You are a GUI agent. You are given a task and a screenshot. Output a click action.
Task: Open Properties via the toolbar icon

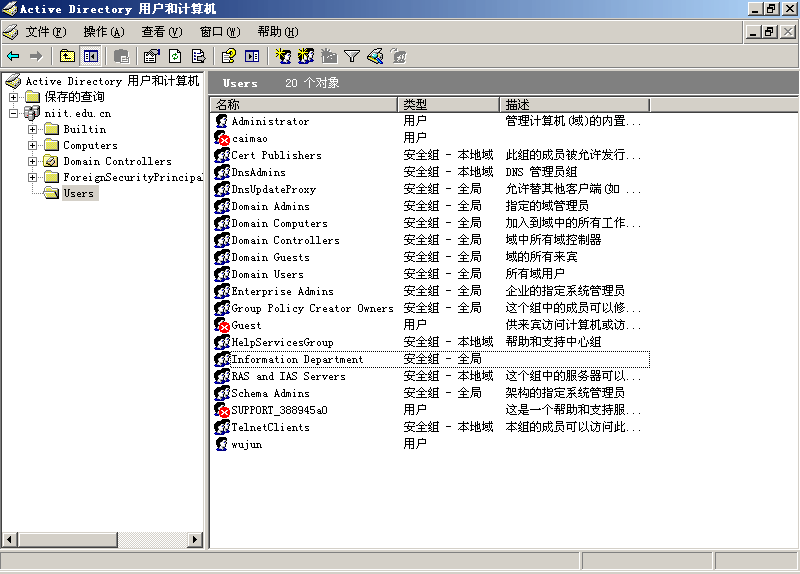(151, 56)
